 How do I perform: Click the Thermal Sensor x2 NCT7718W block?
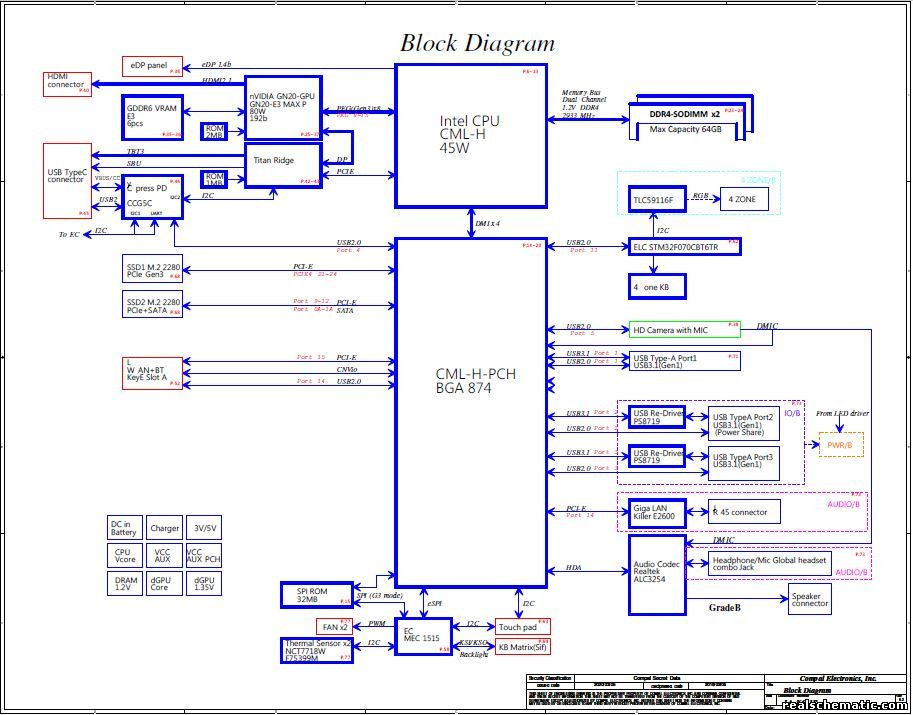[318, 649]
